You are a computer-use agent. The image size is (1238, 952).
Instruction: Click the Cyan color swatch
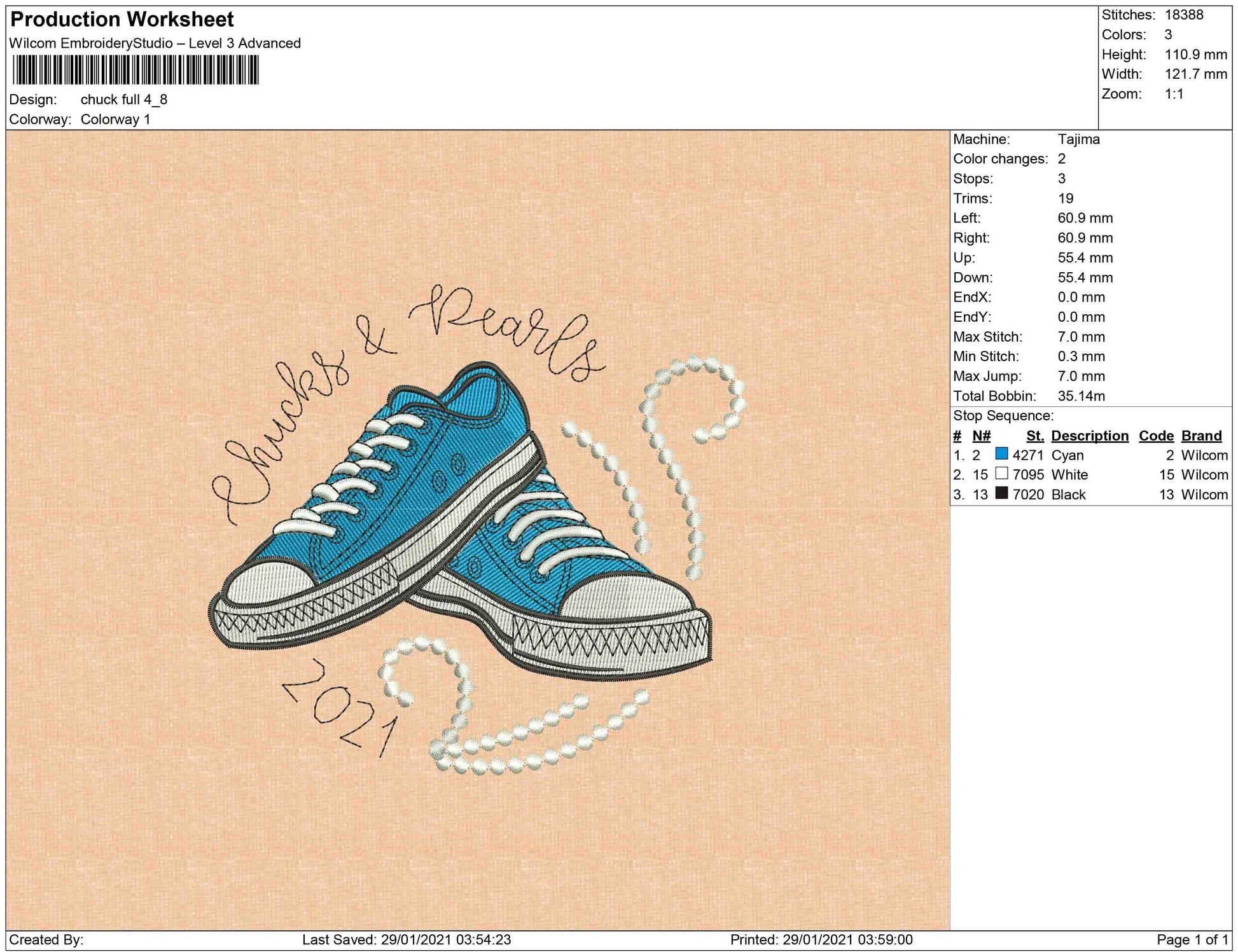click(1001, 454)
